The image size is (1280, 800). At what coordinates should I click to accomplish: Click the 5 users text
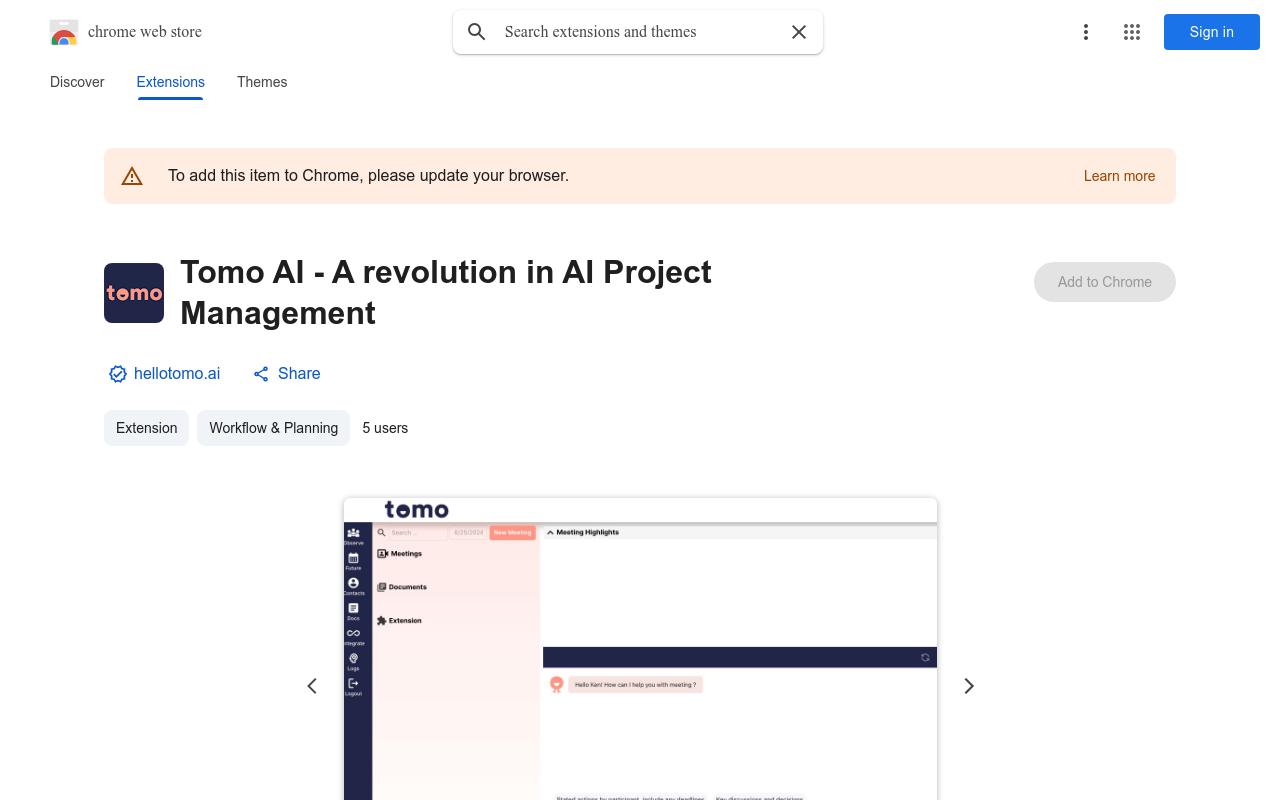(x=385, y=428)
